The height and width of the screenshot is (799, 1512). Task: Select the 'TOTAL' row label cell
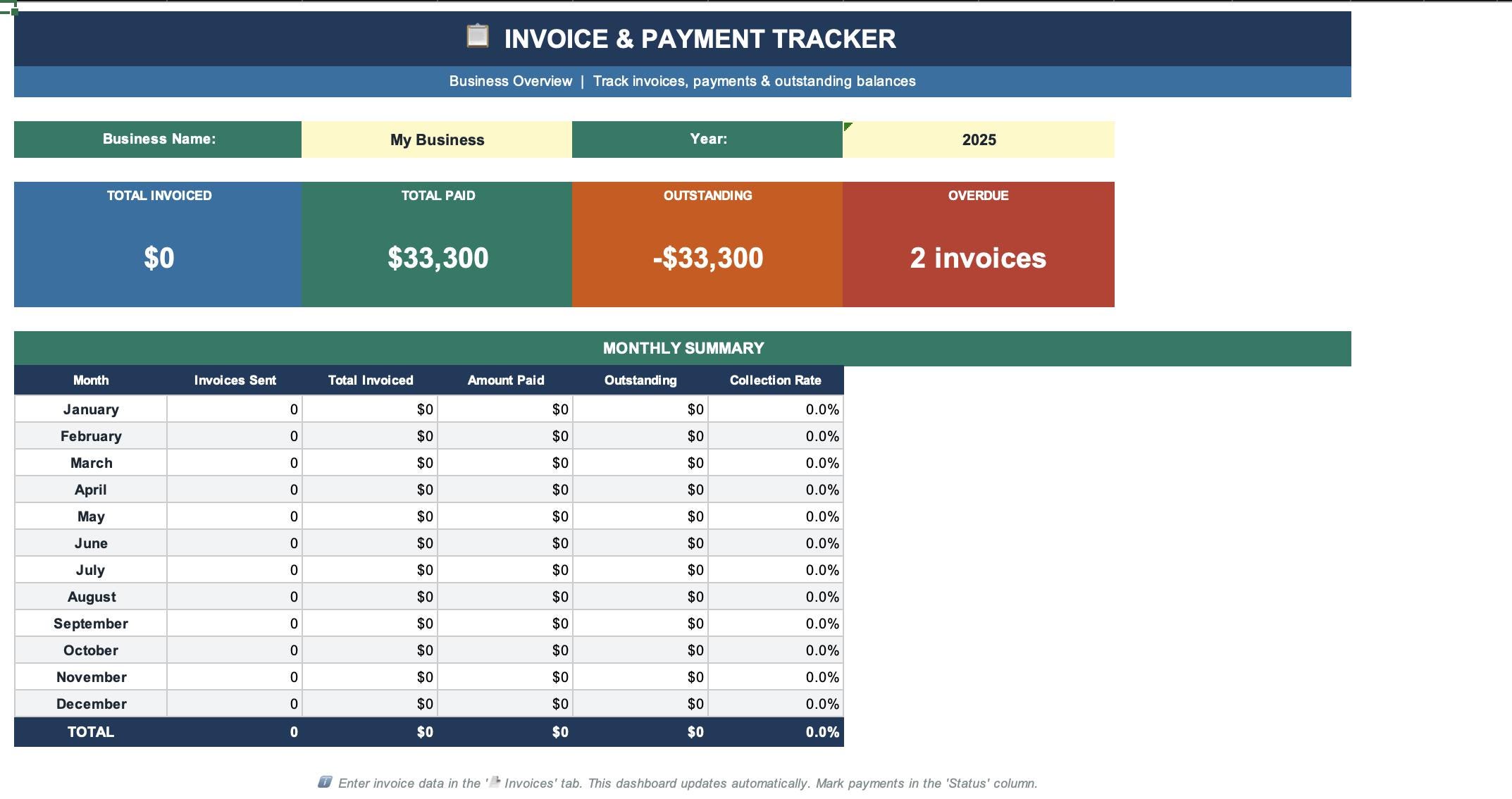pos(91,732)
